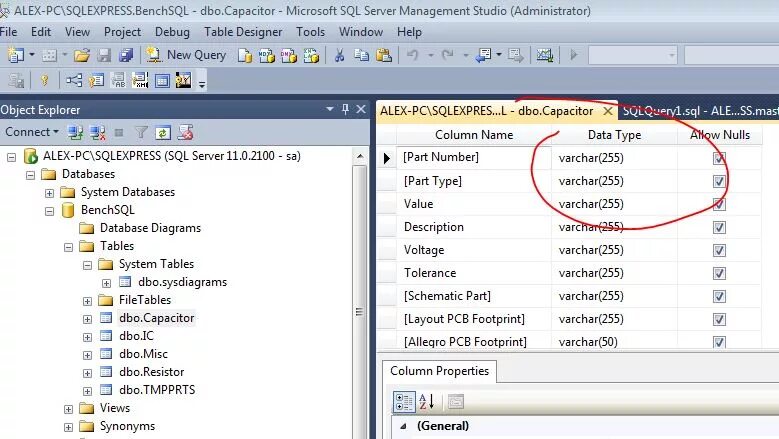Click the Generate Change Script icon
The height and width of the screenshot is (439, 779).
tap(15, 80)
